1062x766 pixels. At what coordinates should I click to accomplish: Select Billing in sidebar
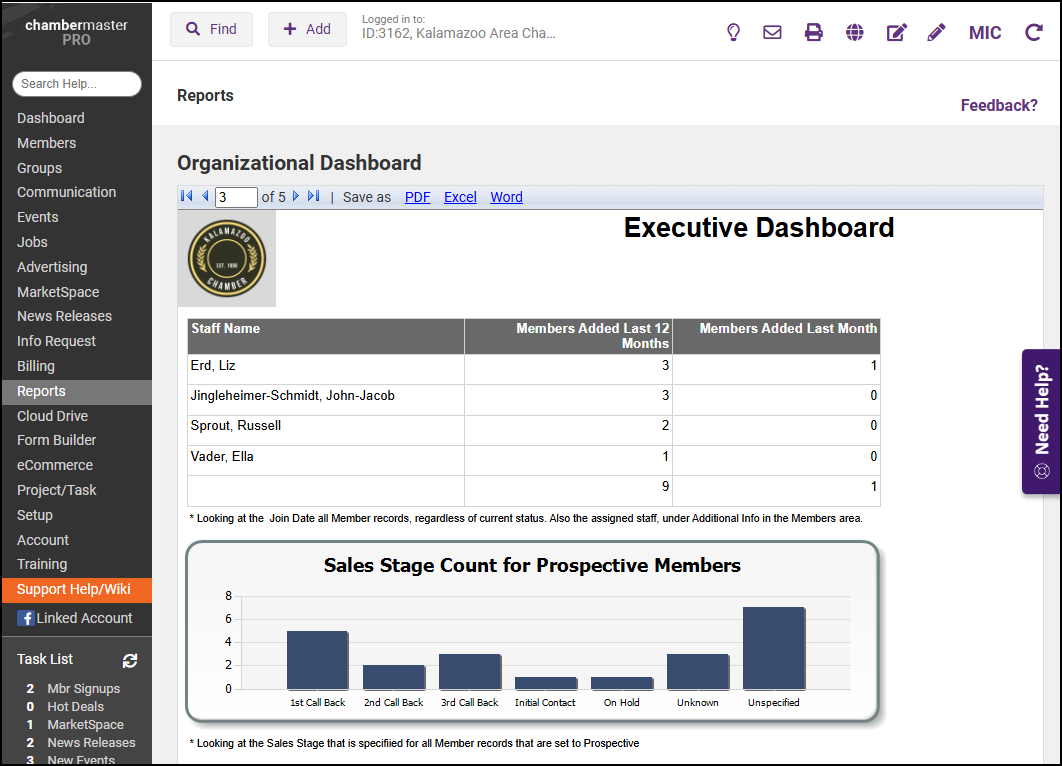point(36,366)
